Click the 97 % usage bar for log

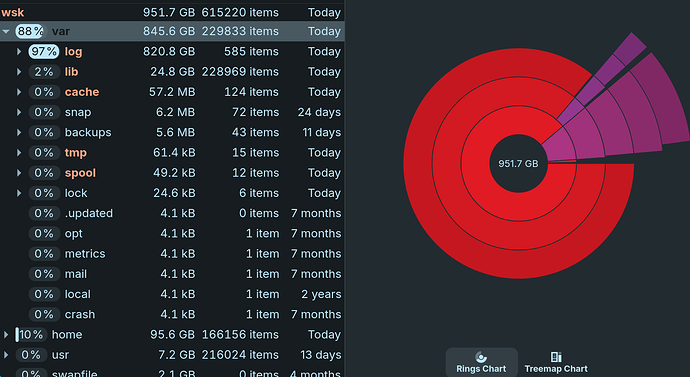44,51
